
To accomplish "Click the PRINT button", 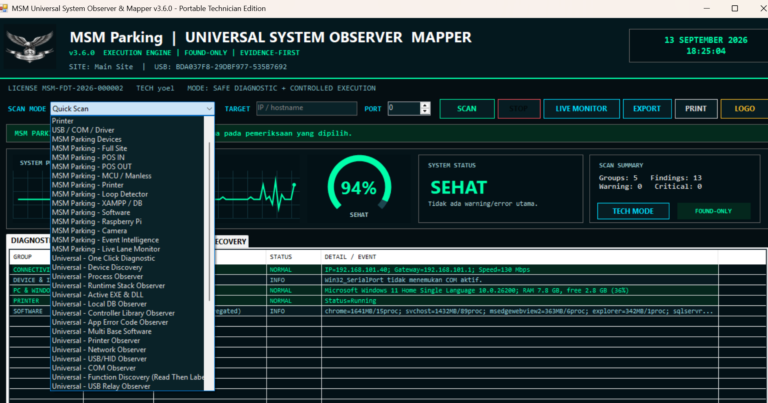I will 696,109.
